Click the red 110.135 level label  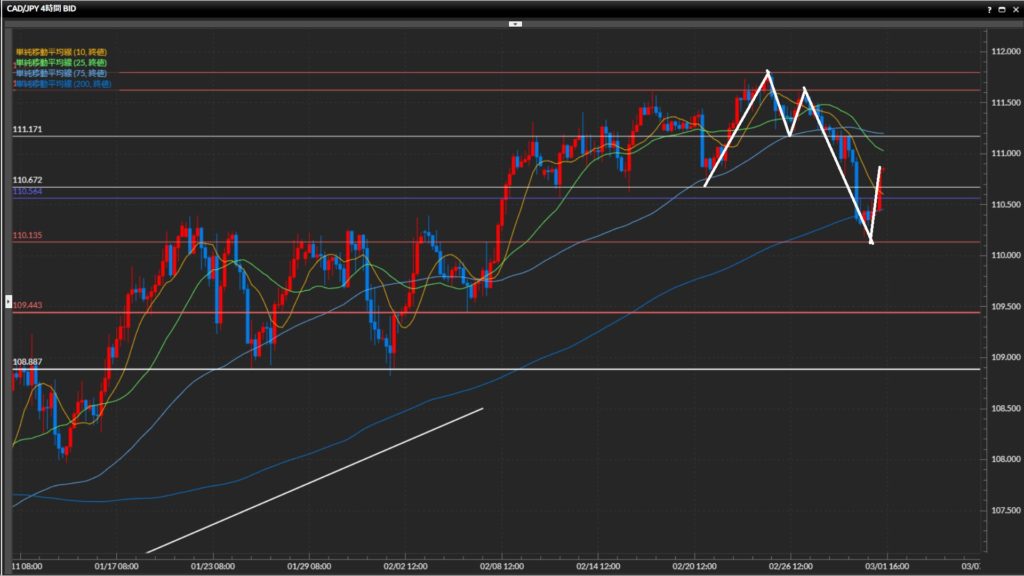pyautogui.click(x=27, y=235)
